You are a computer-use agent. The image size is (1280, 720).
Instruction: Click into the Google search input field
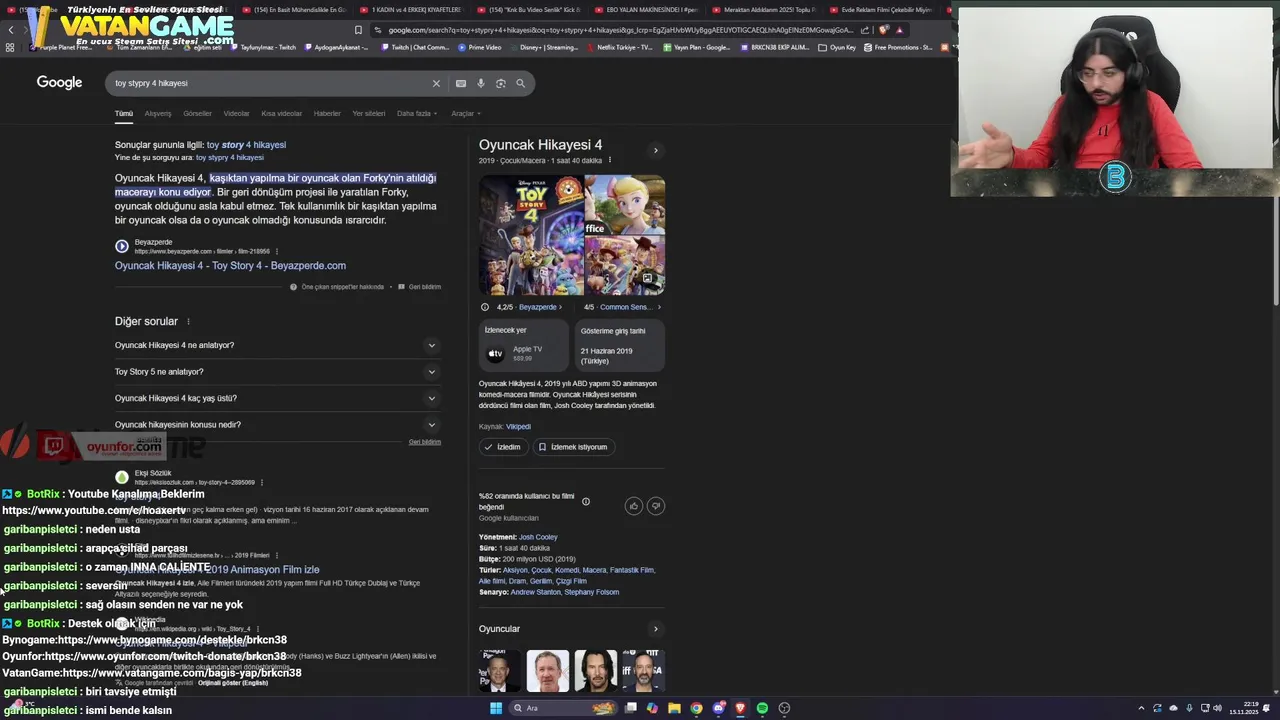point(270,83)
